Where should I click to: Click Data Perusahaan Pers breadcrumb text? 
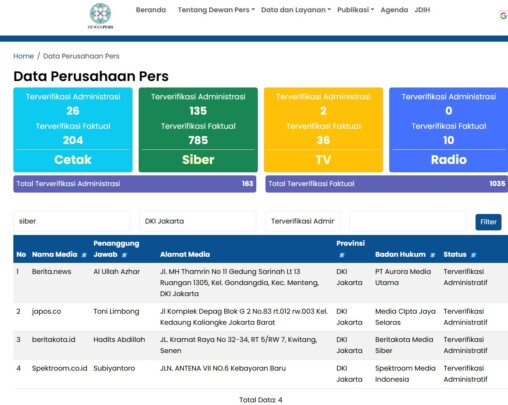click(x=81, y=56)
